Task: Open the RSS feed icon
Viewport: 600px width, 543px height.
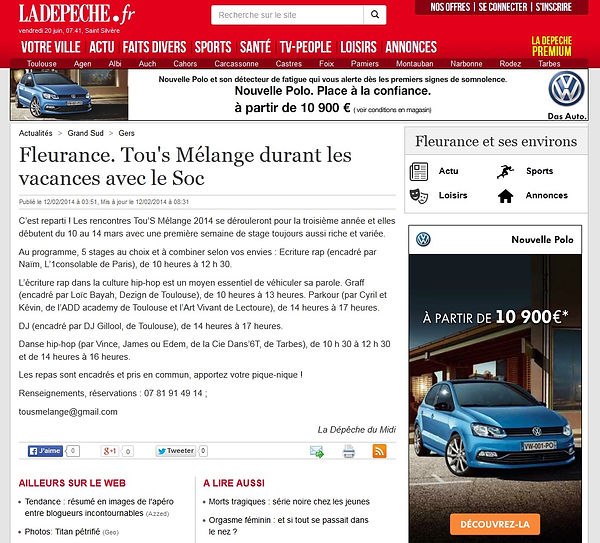Action: click(379, 451)
